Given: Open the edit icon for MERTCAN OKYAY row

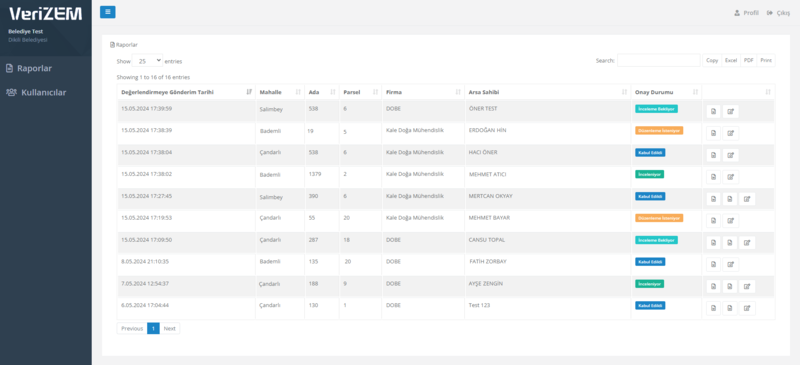Looking at the screenshot, I should 747,199.
